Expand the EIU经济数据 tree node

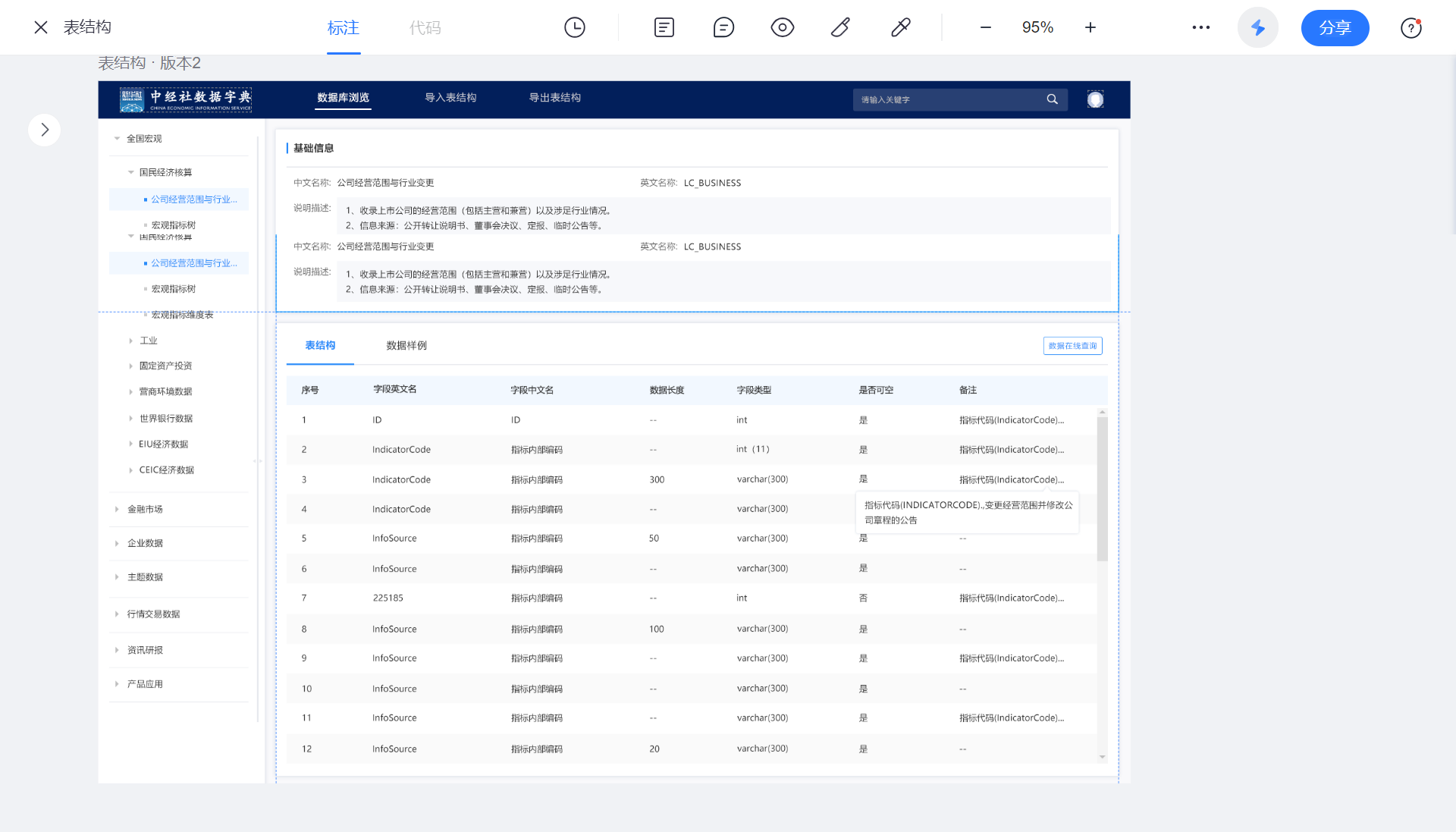pos(130,444)
